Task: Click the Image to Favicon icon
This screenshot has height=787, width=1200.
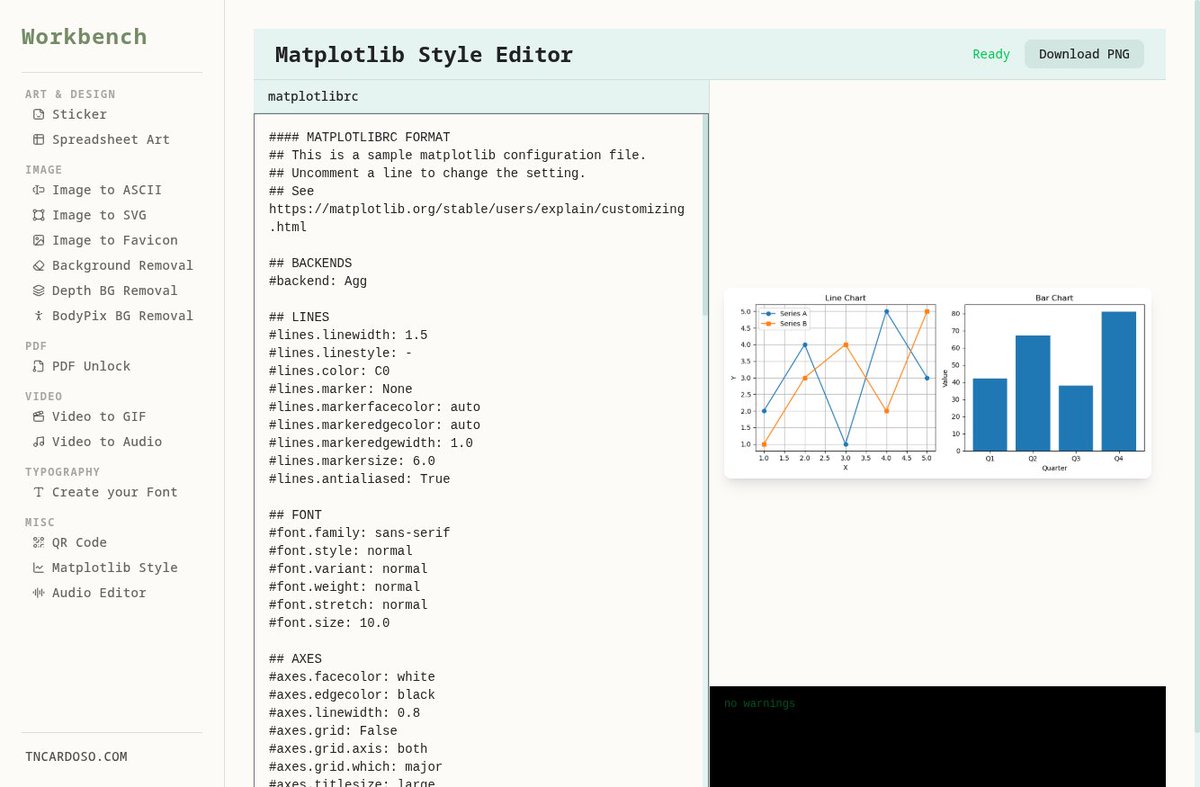Action: point(38,240)
